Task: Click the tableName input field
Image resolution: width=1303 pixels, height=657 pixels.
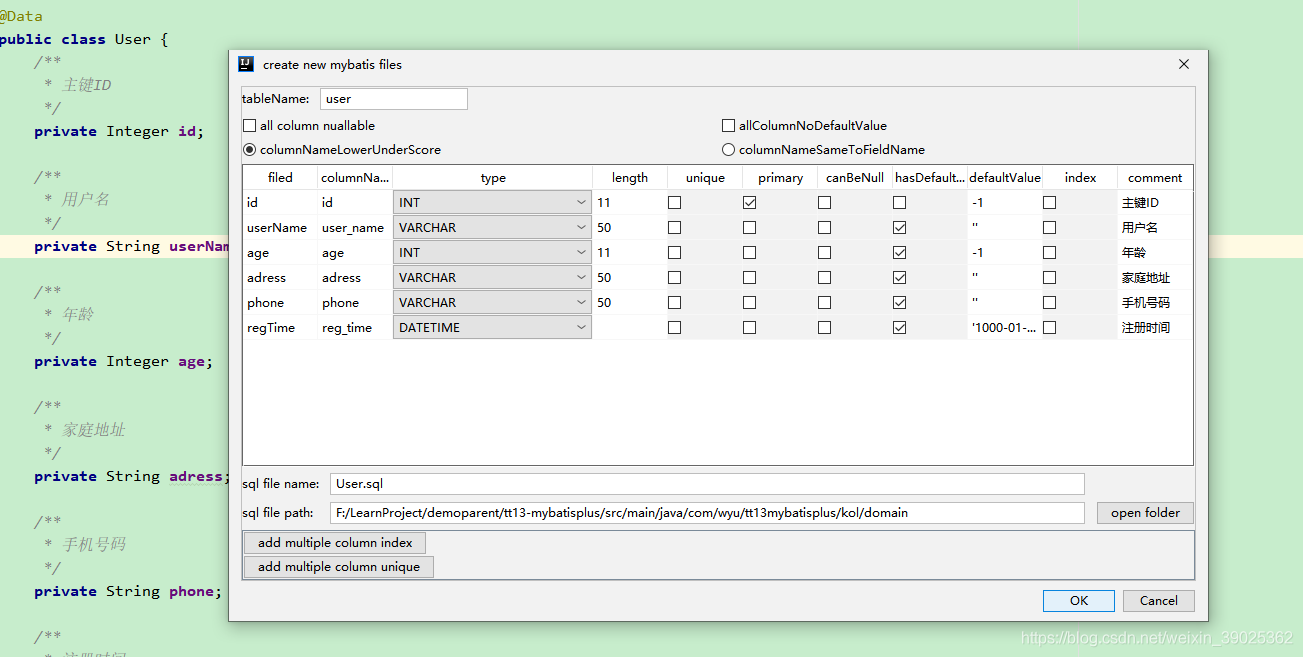Action: [394, 99]
